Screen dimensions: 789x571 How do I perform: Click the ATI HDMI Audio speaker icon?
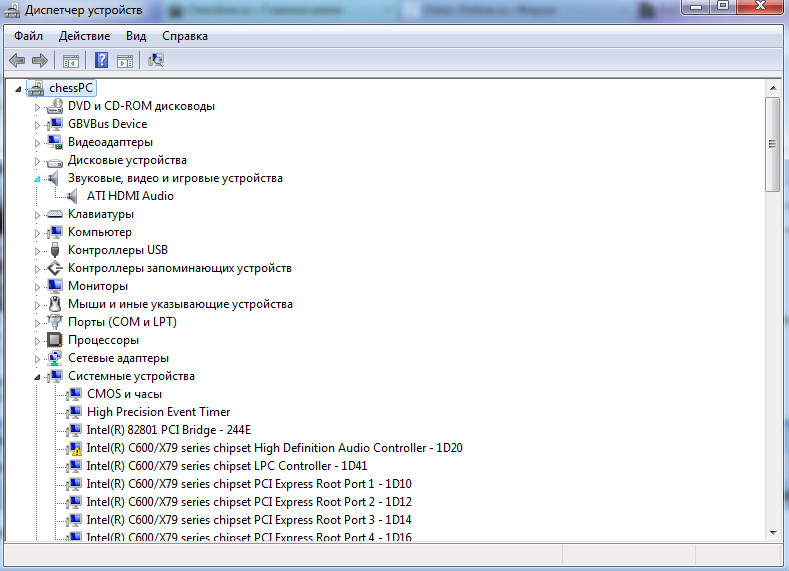(x=72, y=196)
